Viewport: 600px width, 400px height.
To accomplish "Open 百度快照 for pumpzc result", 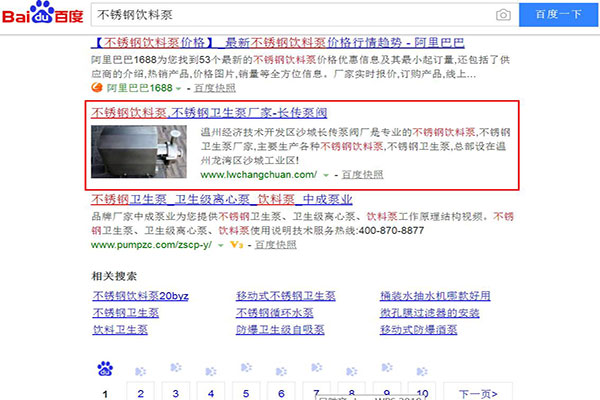I will coord(276,245).
